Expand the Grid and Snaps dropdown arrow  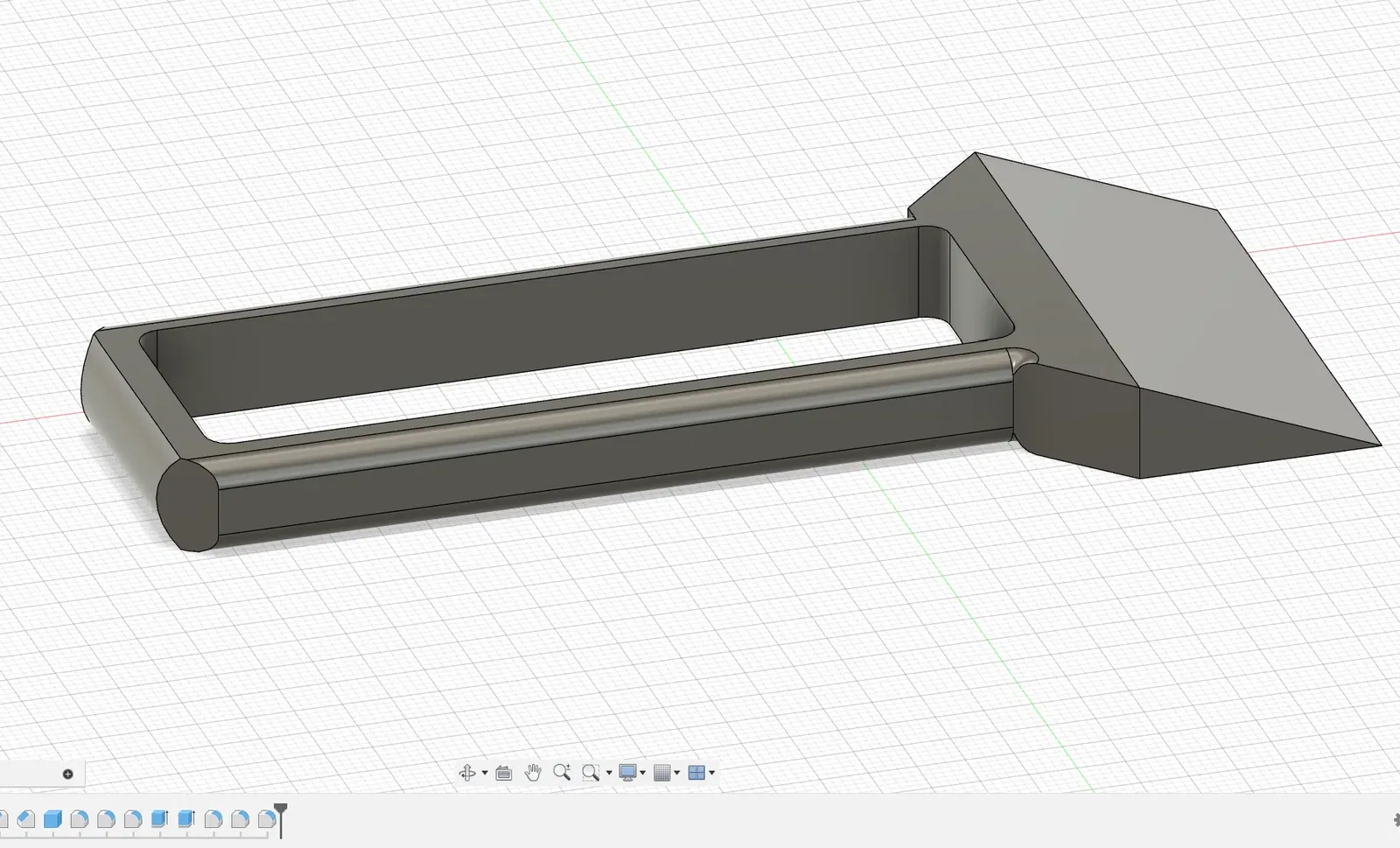(677, 774)
